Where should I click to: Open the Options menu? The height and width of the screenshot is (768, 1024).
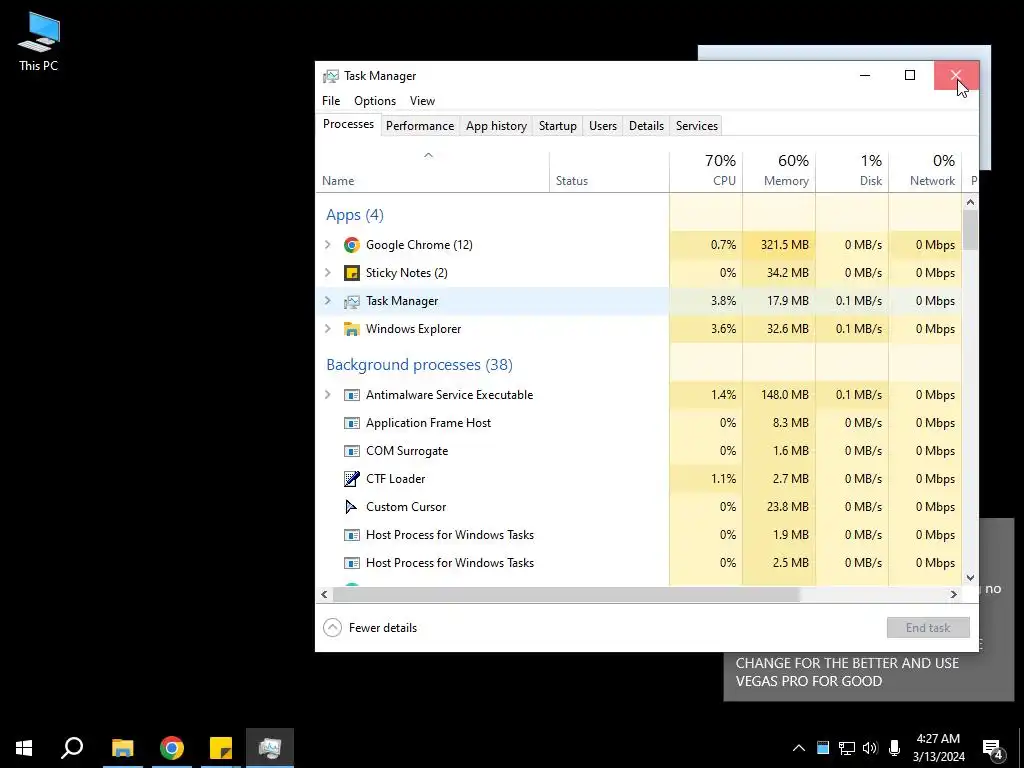click(375, 101)
